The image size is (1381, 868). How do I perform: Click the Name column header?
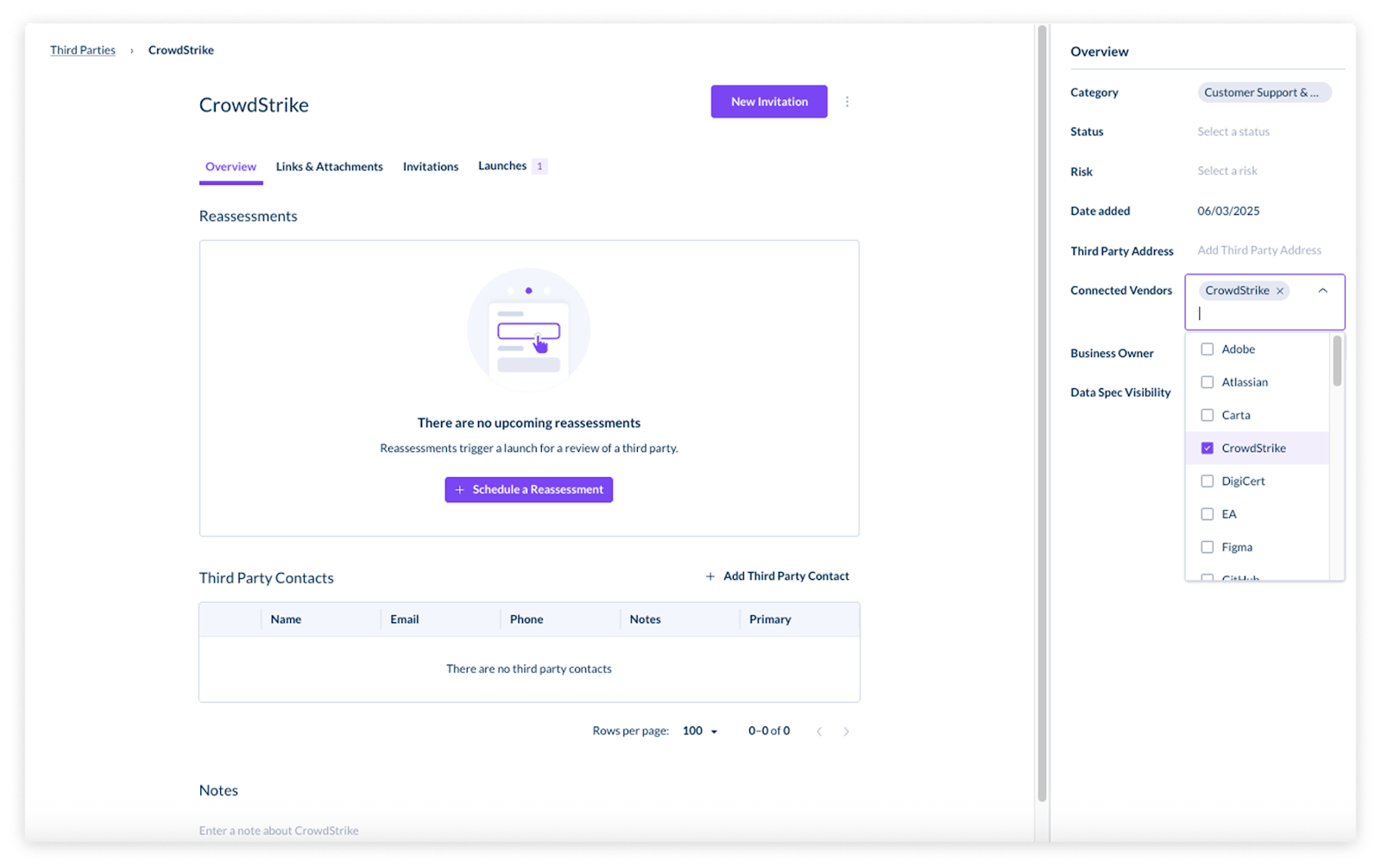tap(286, 620)
